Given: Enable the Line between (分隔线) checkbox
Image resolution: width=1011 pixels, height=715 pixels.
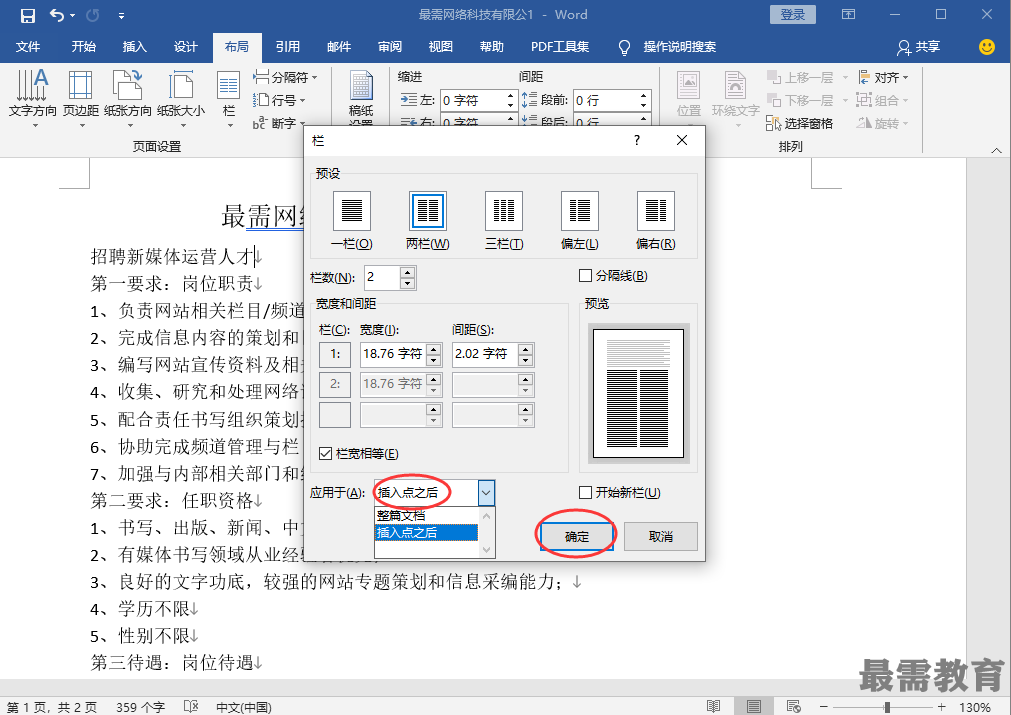Looking at the screenshot, I should (x=585, y=276).
